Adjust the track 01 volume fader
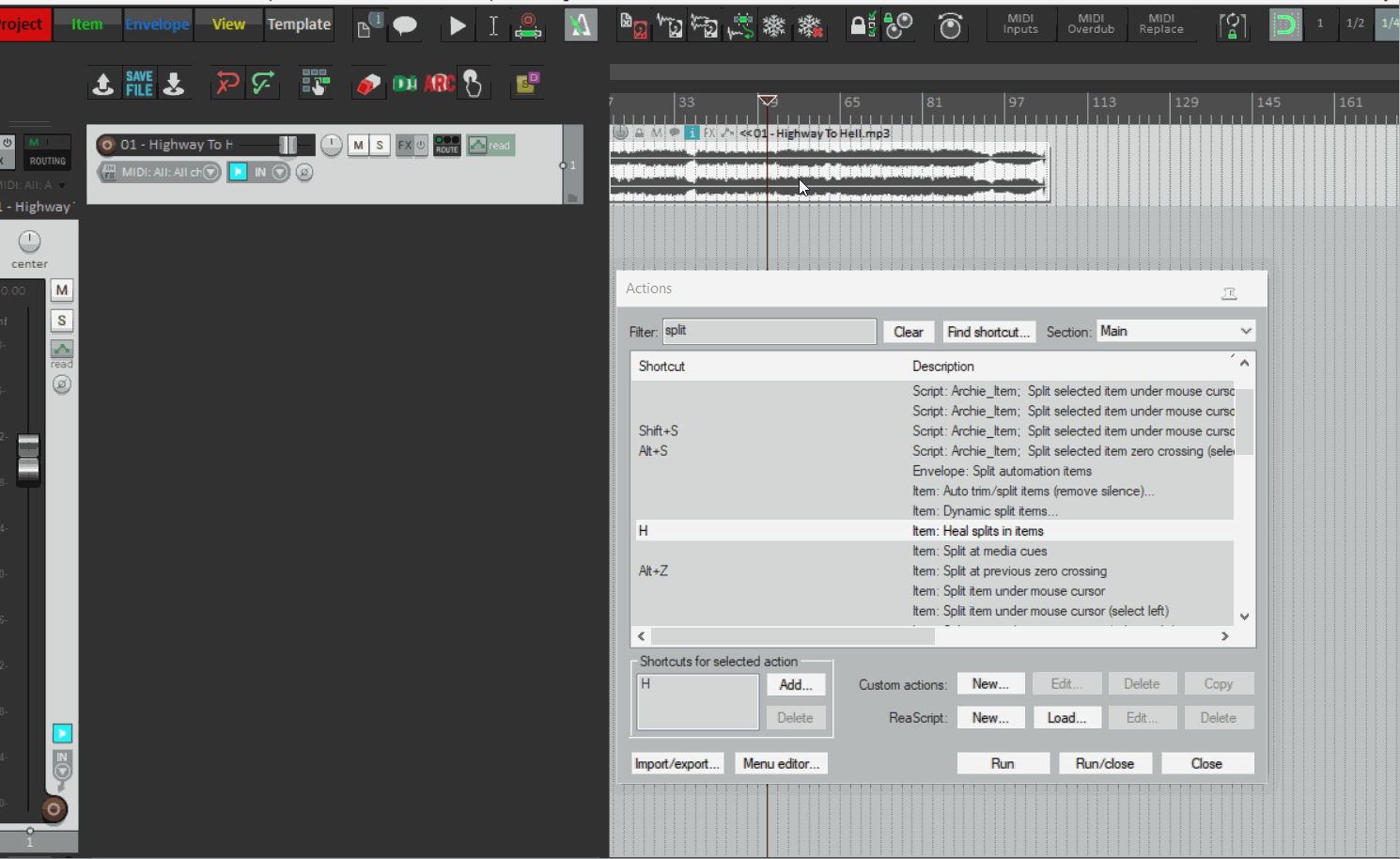Image resolution: width=1400 pixels, height=859 pixels. 288,145
